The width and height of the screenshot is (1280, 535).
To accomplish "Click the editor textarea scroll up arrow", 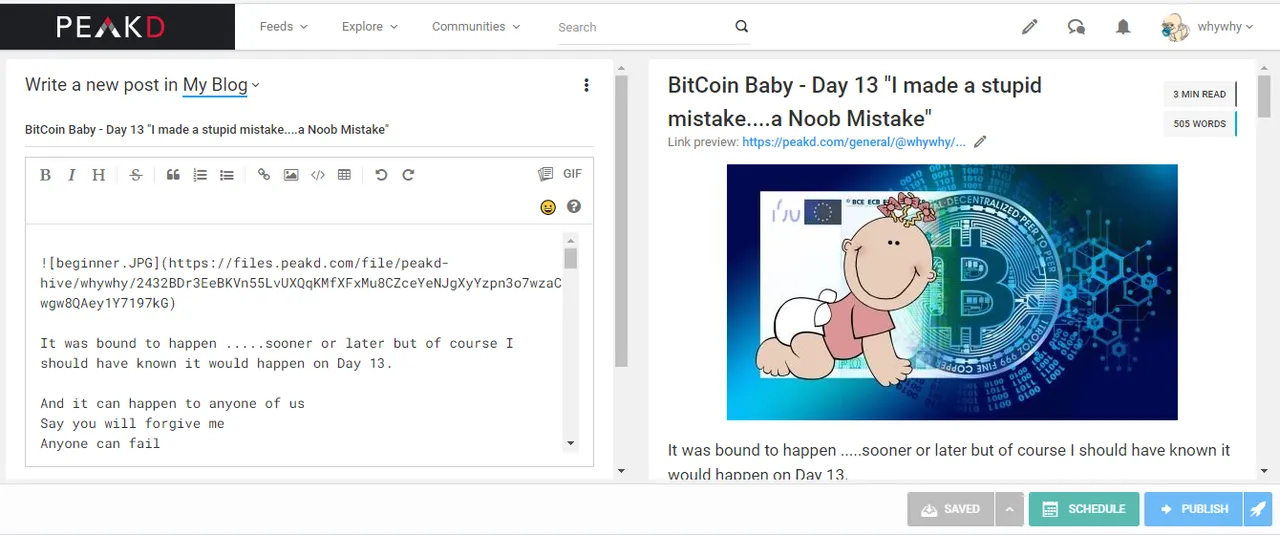I will pos(571,240).
